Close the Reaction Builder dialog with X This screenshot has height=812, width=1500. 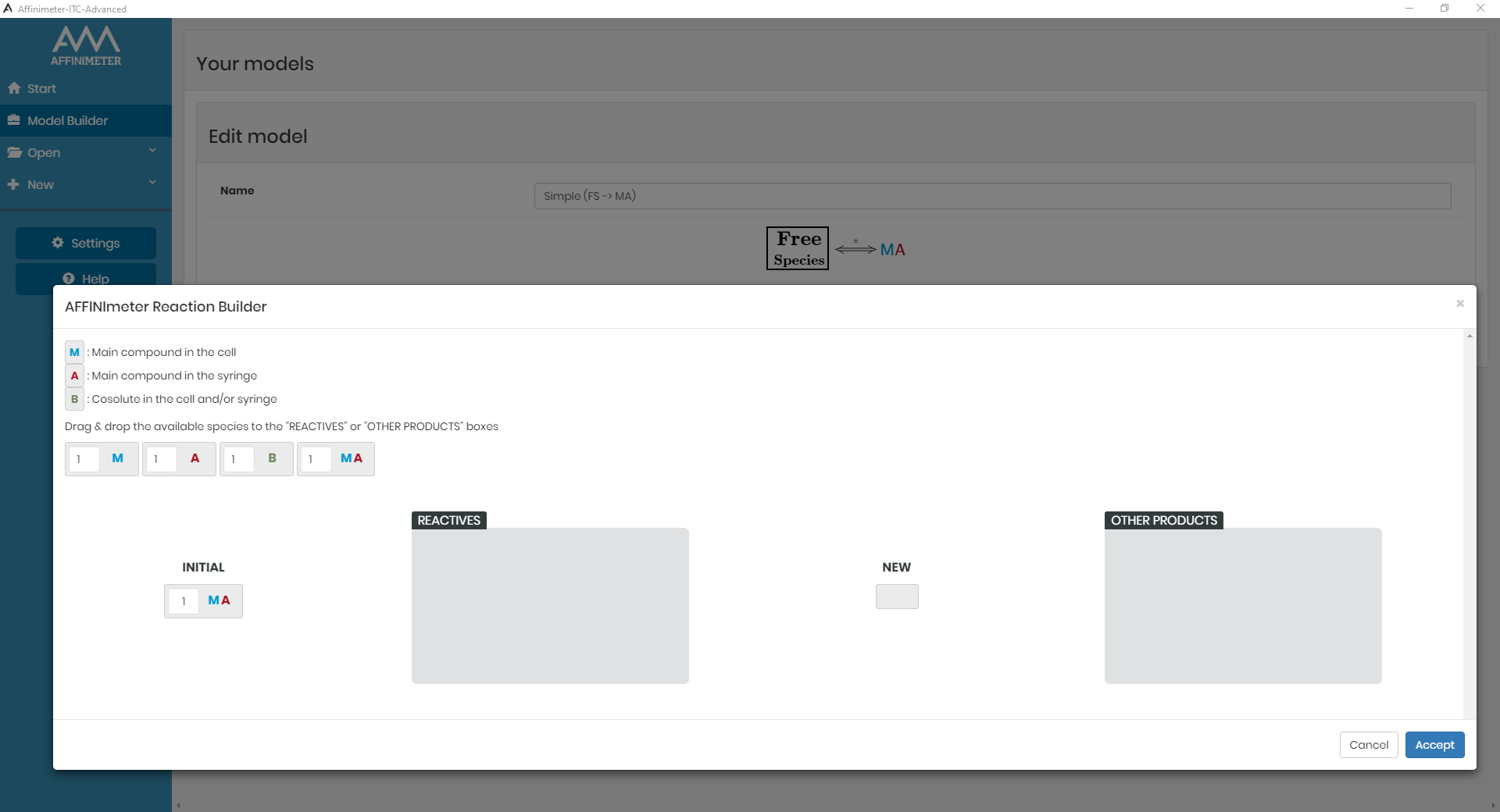(x=1459, y=304)
